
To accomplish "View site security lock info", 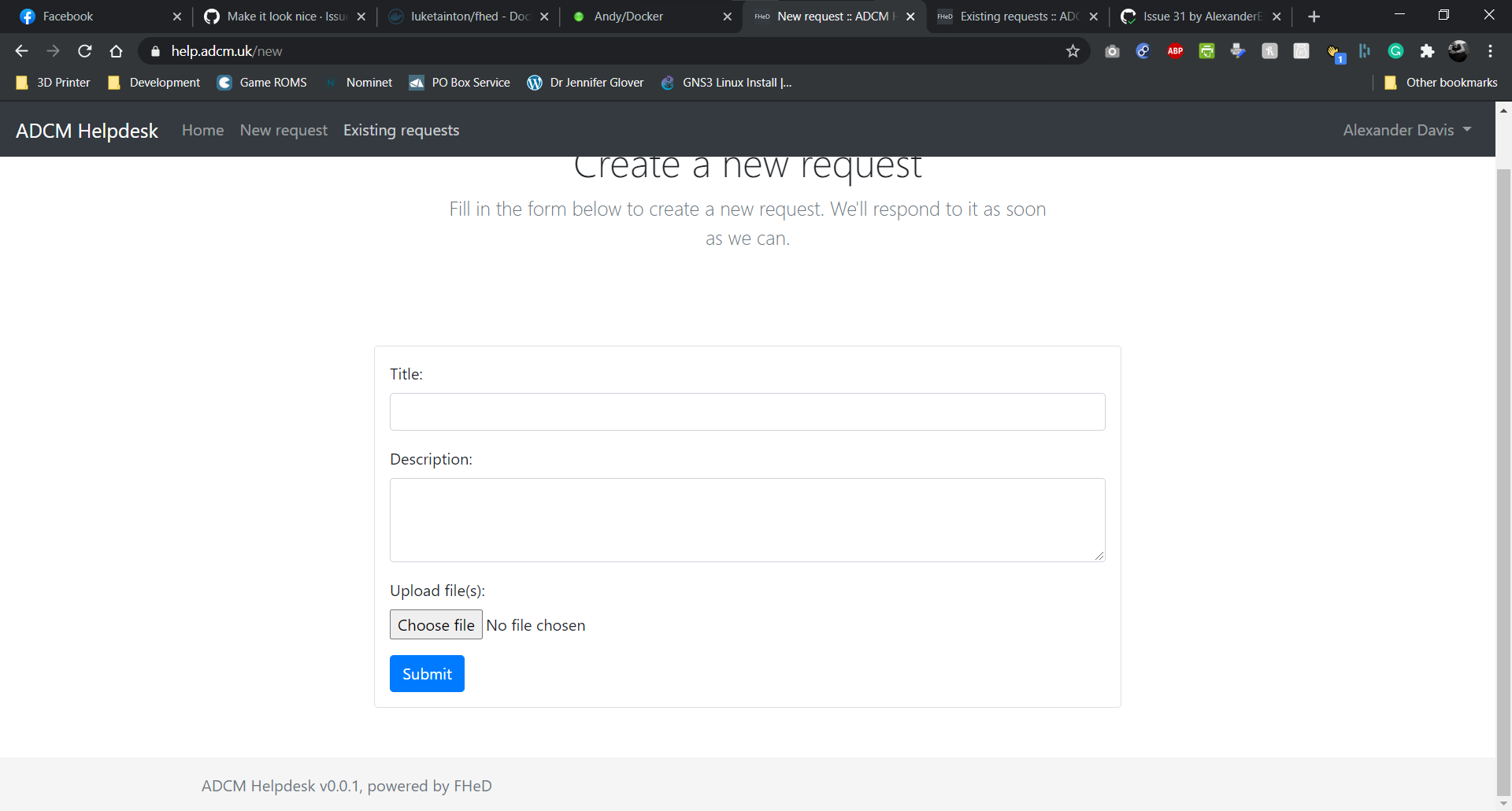I will tap(155, 51).
